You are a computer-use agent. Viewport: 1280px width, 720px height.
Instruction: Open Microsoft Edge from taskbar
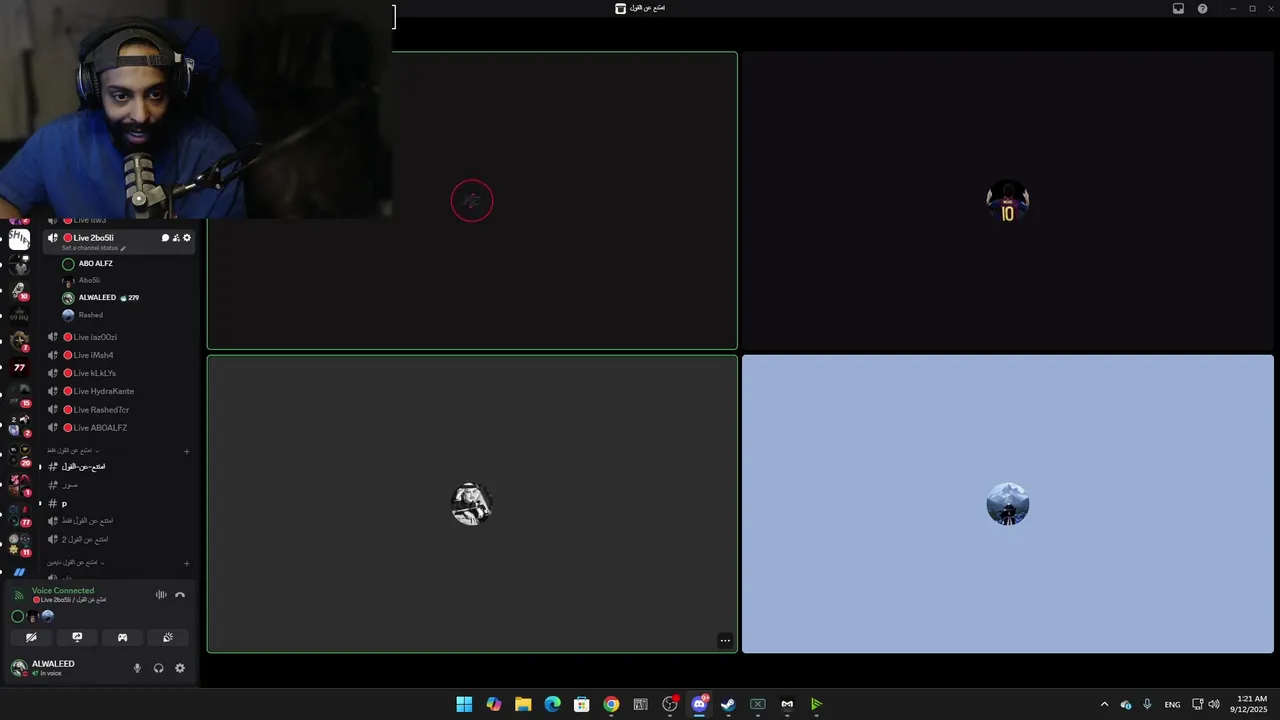(552, 704)
